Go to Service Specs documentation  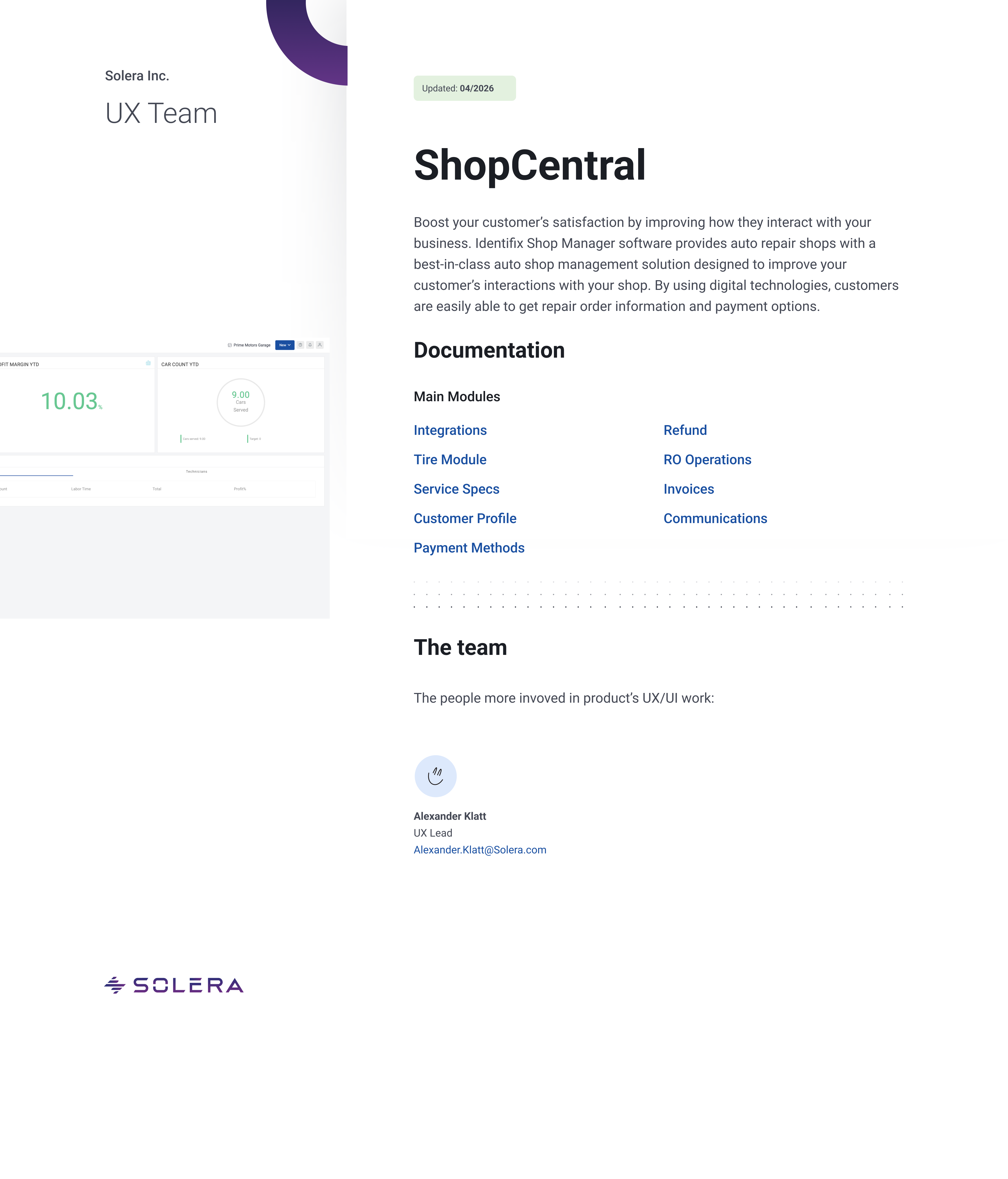click(x=456, y=489)
